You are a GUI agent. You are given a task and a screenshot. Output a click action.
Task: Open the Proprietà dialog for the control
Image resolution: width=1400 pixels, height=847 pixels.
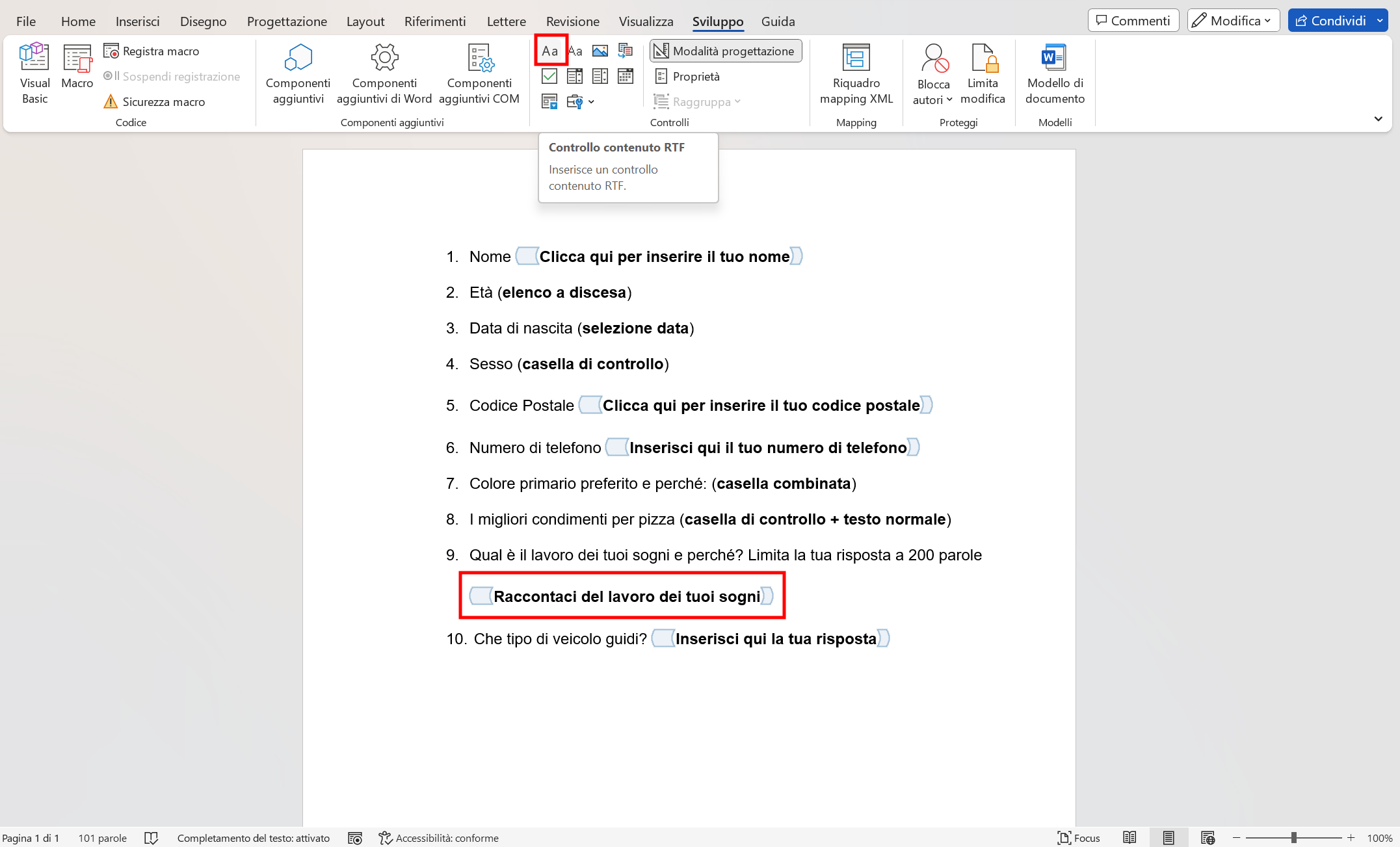687,76
